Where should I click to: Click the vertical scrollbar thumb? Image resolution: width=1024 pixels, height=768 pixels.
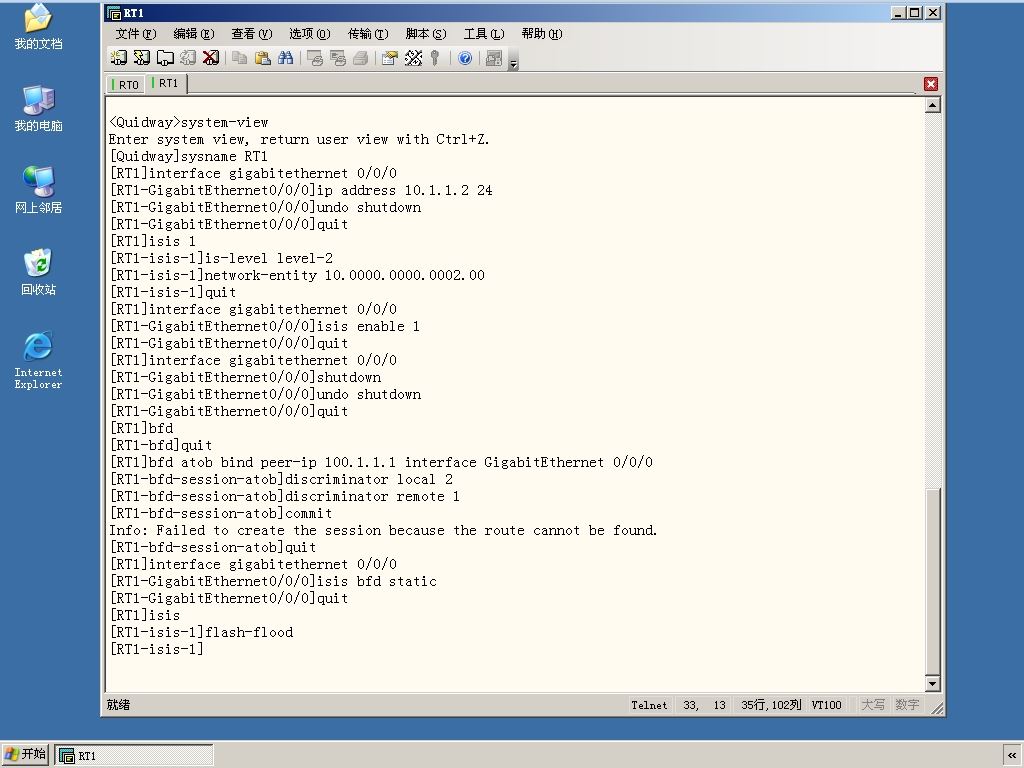pos(933,582)
